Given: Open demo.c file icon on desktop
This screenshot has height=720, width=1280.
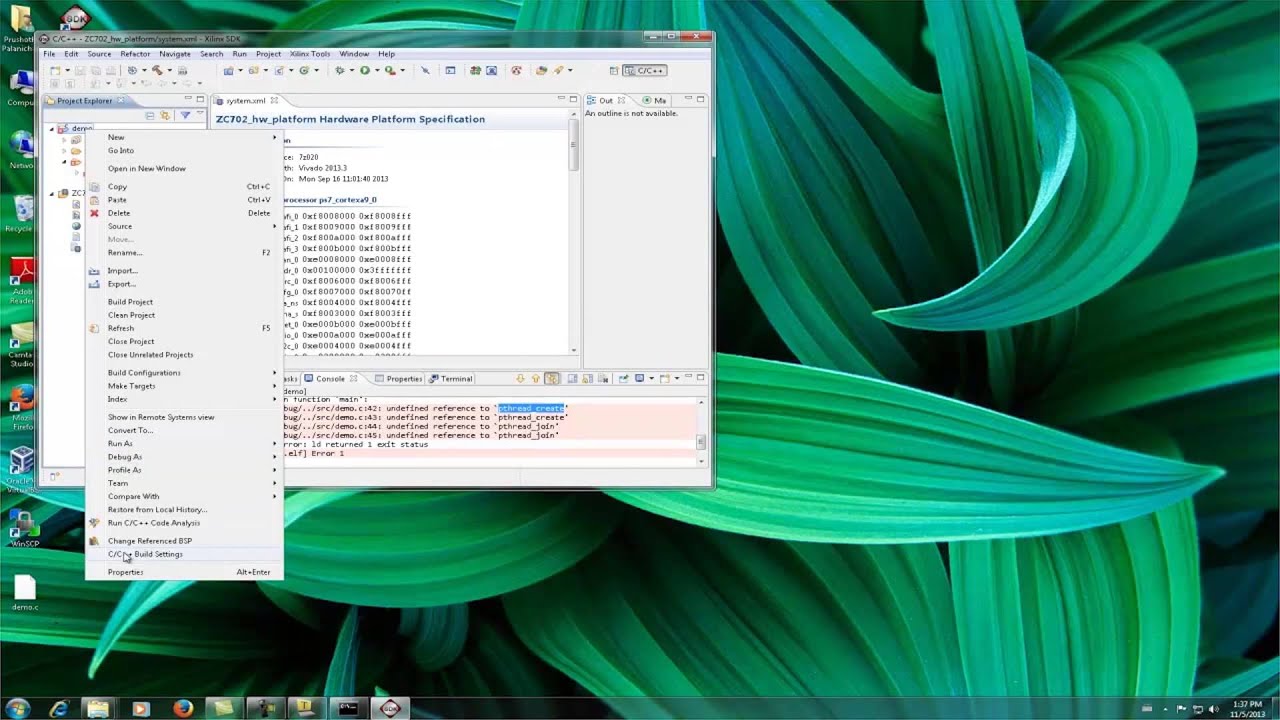Looking at the screenshot, I should point(25,592).
